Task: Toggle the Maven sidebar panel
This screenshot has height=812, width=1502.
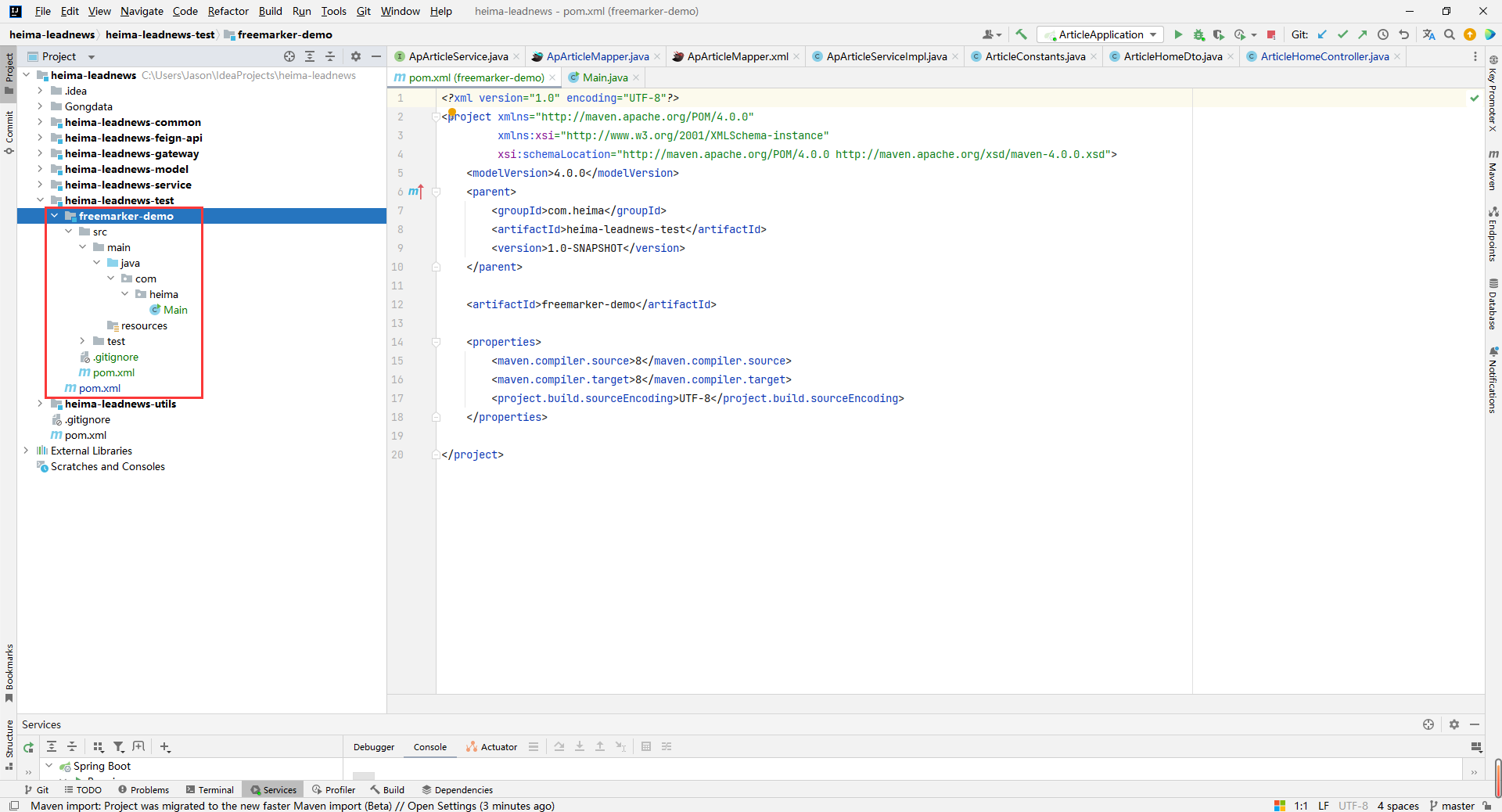Action: pyautogui.click(x=1493, y=169)
